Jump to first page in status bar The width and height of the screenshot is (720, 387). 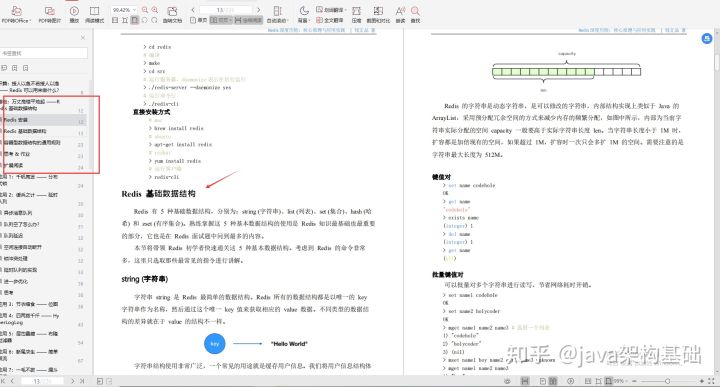click(3, 381)
